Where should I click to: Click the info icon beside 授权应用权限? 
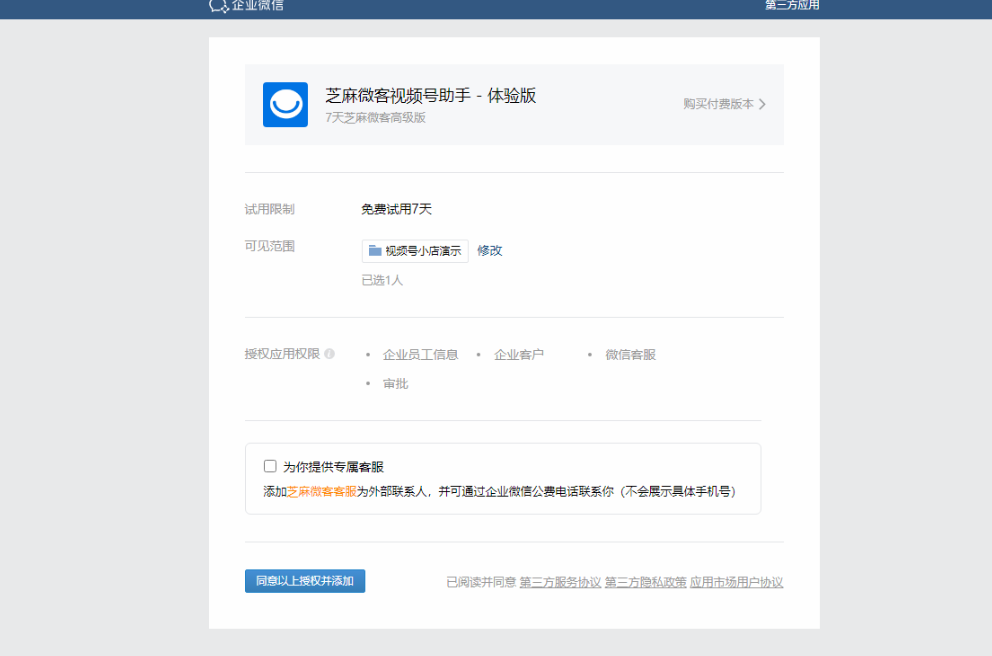pos(330,354)
